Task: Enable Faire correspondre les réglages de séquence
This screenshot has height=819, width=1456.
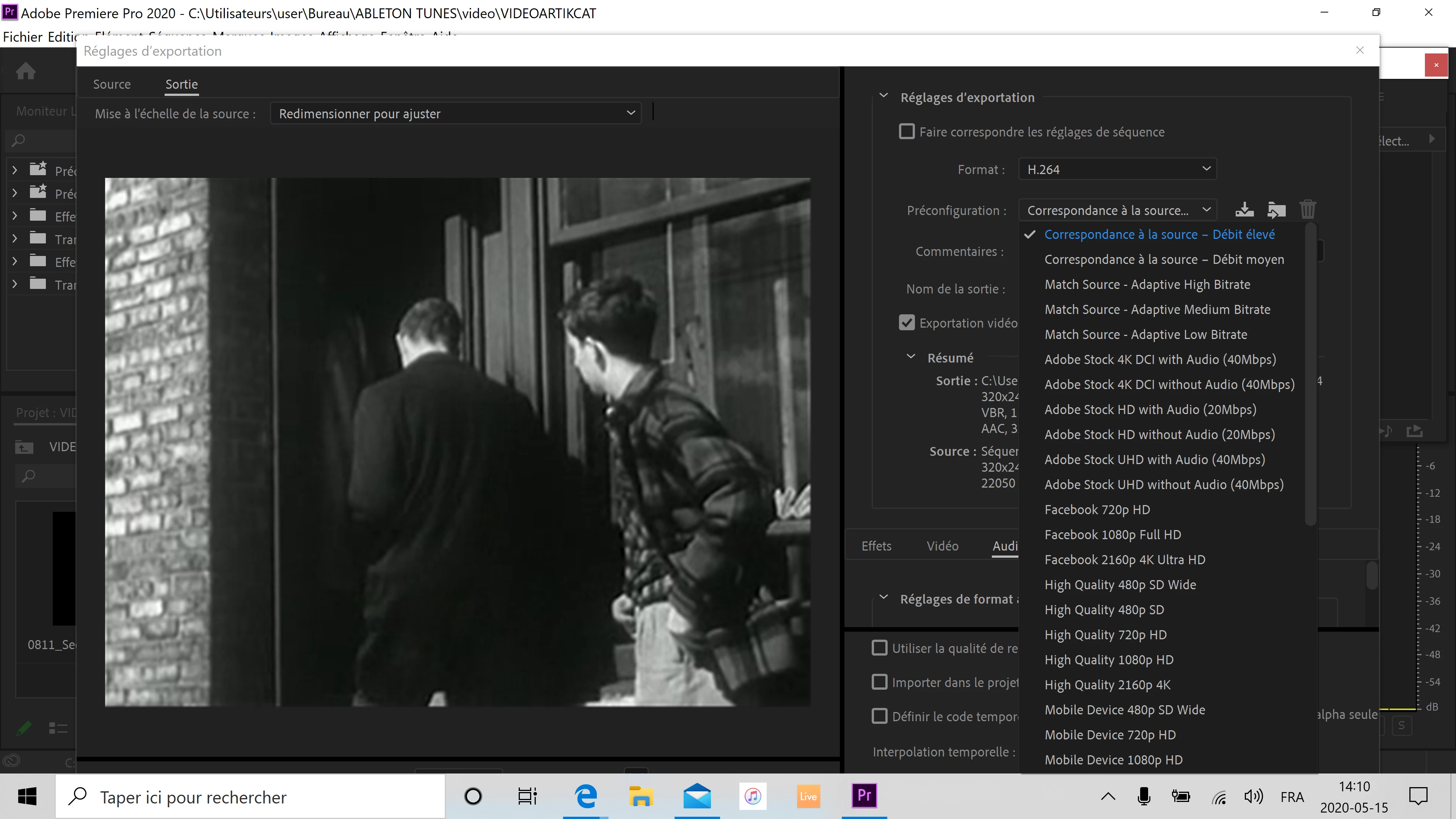Action: tap(907, 132)
